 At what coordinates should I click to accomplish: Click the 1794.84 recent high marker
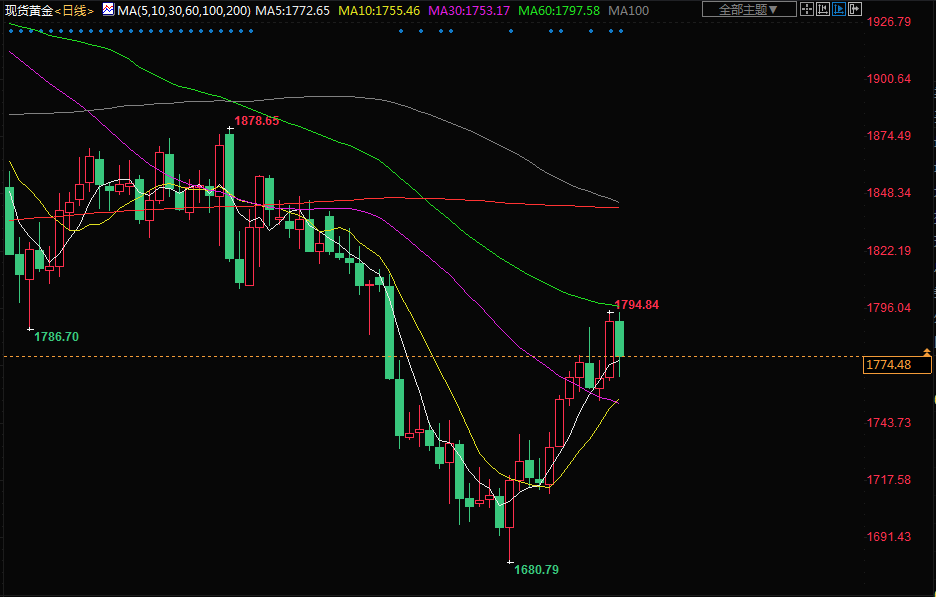pyautogui.click(x=637, y=304)
